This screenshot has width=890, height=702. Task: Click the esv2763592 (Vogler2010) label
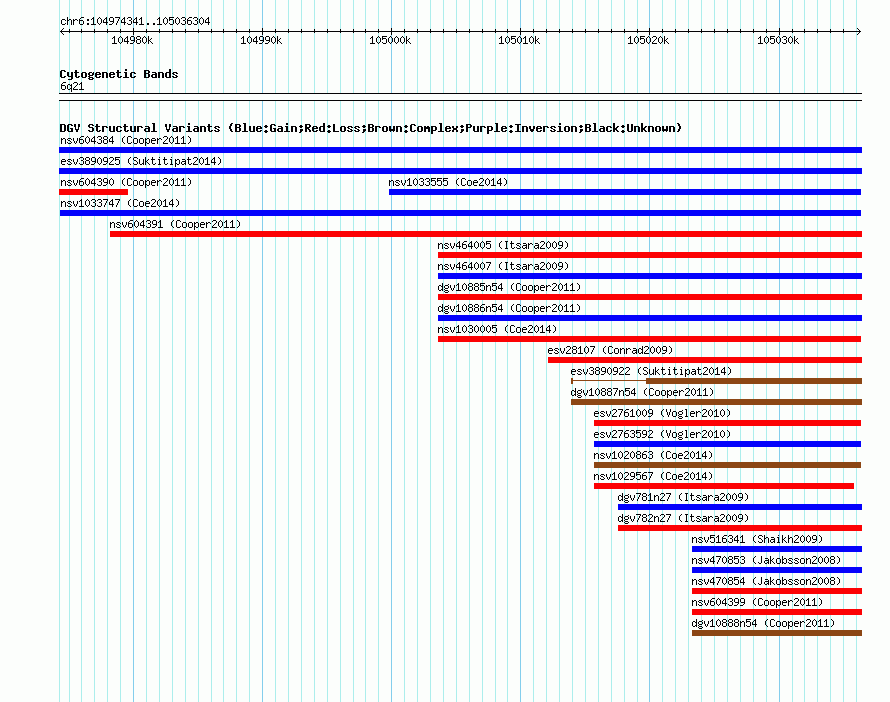tap(662, 434)
